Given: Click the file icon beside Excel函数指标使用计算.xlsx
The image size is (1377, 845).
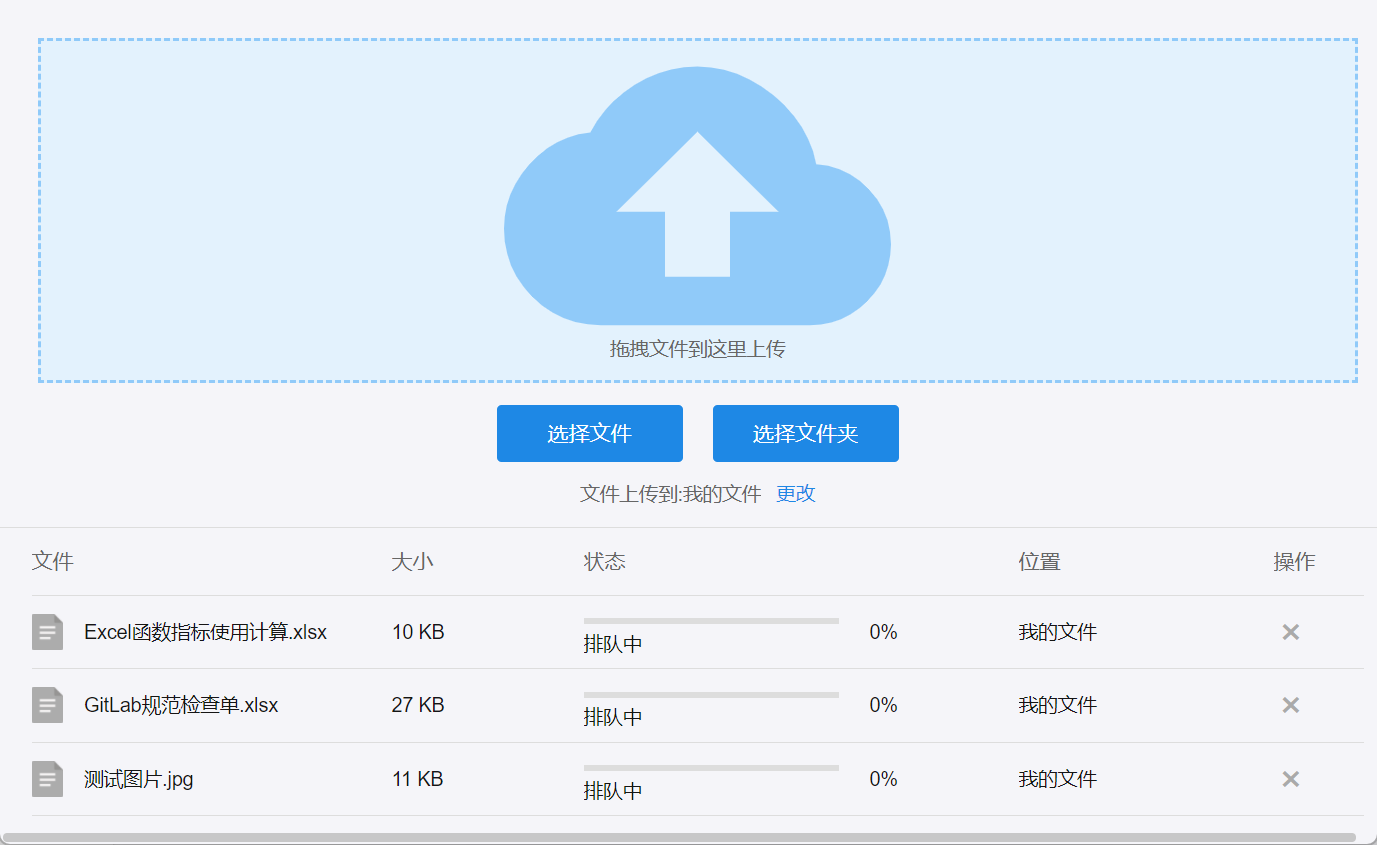Looking at the screenshot, I should [x=47, y=632].
